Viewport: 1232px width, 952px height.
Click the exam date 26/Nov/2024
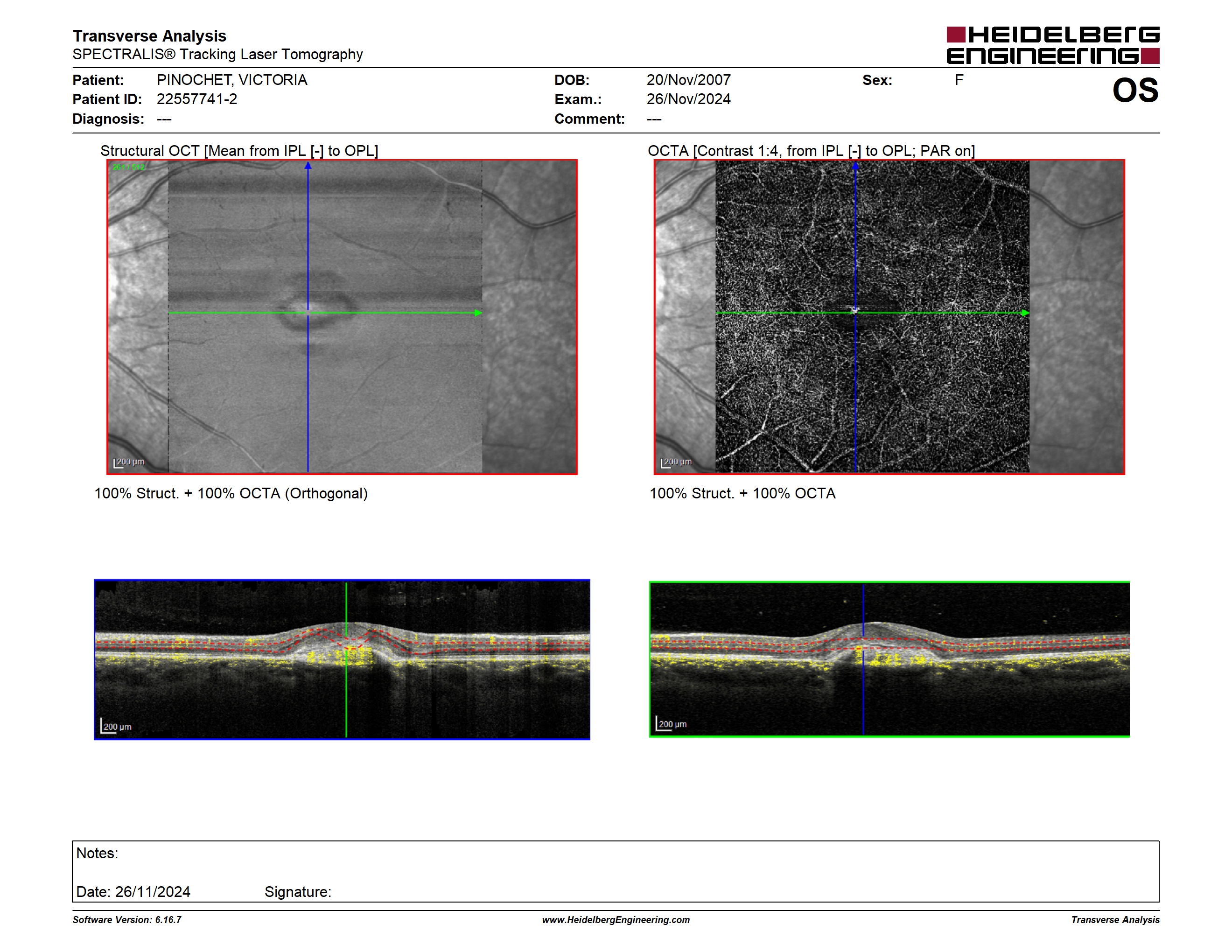(x=688, y=99)
